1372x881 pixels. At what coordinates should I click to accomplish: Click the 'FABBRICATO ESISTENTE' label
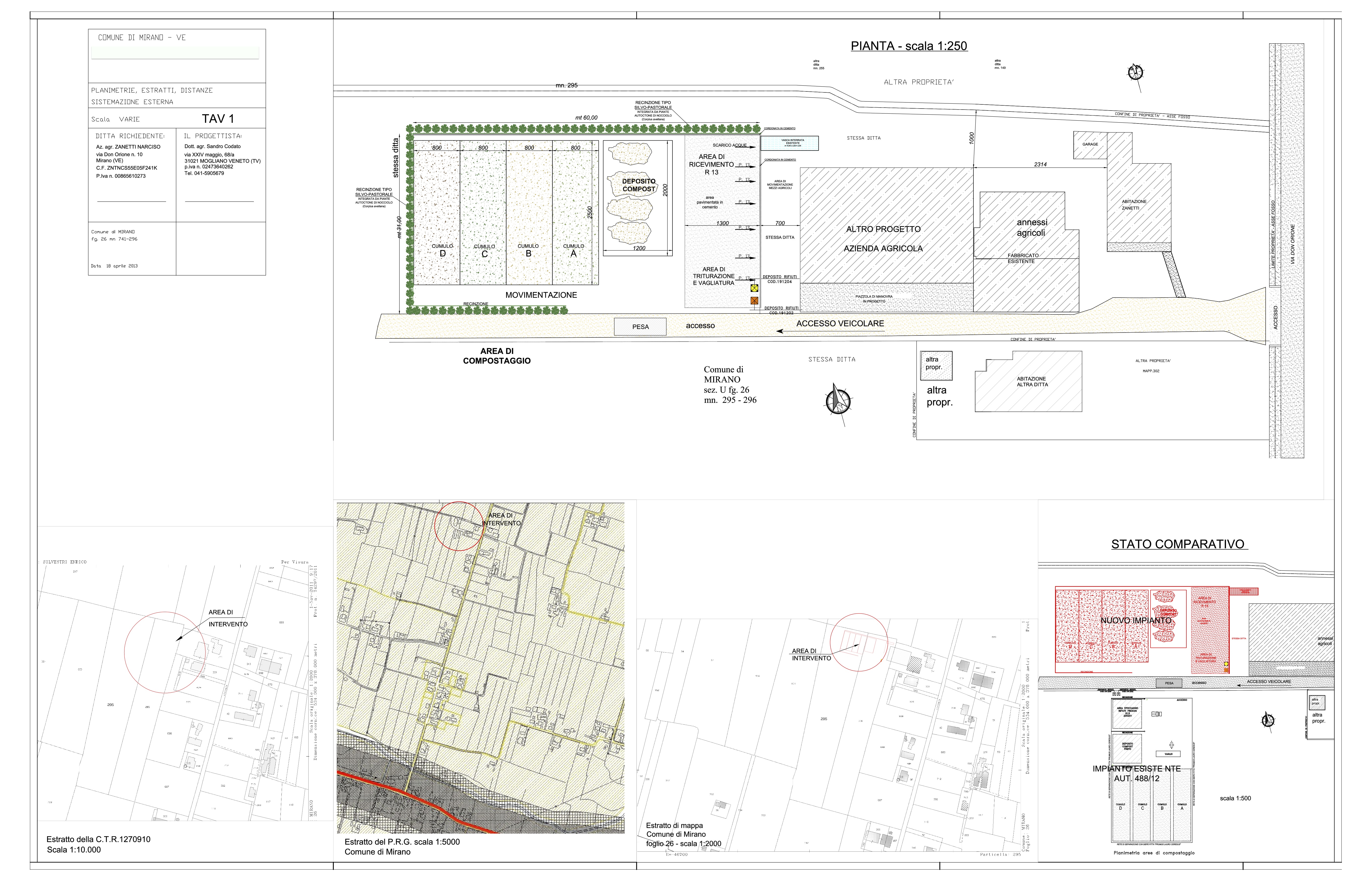[x=1023, y=259]
